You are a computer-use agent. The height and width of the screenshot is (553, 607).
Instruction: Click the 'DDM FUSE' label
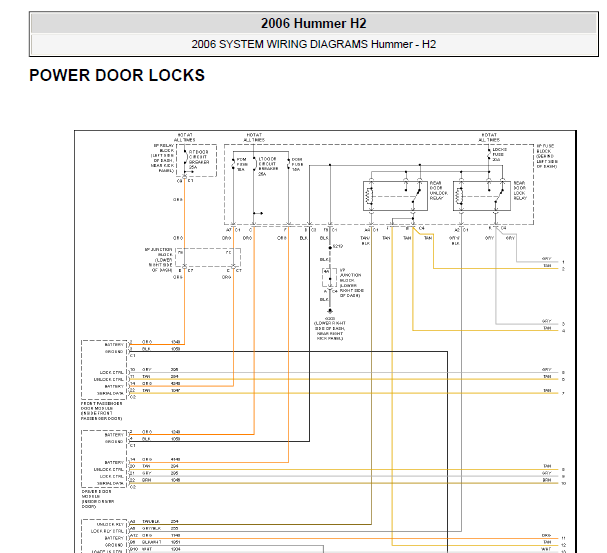297,164
